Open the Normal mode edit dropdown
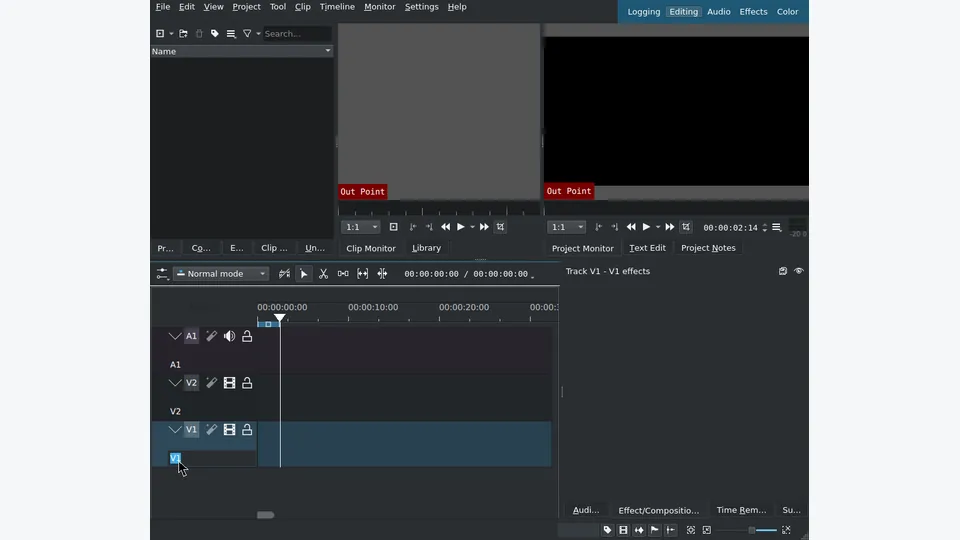960x540 pixels. (221, 274)
